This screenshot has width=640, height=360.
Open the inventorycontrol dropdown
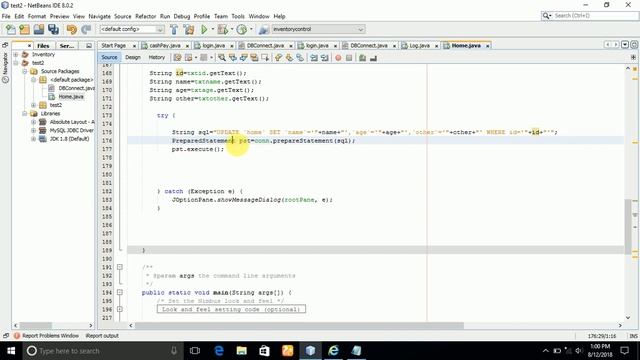point(318,29)
